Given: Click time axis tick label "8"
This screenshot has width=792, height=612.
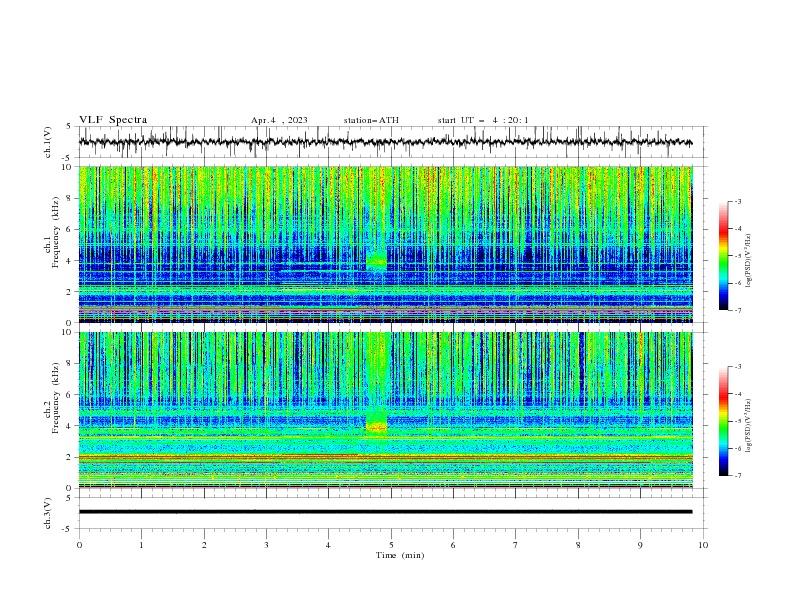Looking at the screenshot, I should click(x=578, y=545).
